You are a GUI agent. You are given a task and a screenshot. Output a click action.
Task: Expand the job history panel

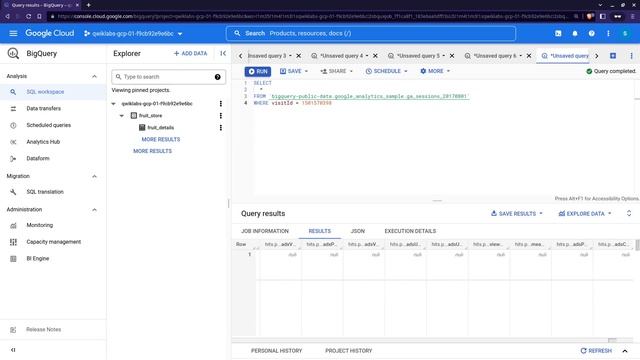tap(625, 351)
